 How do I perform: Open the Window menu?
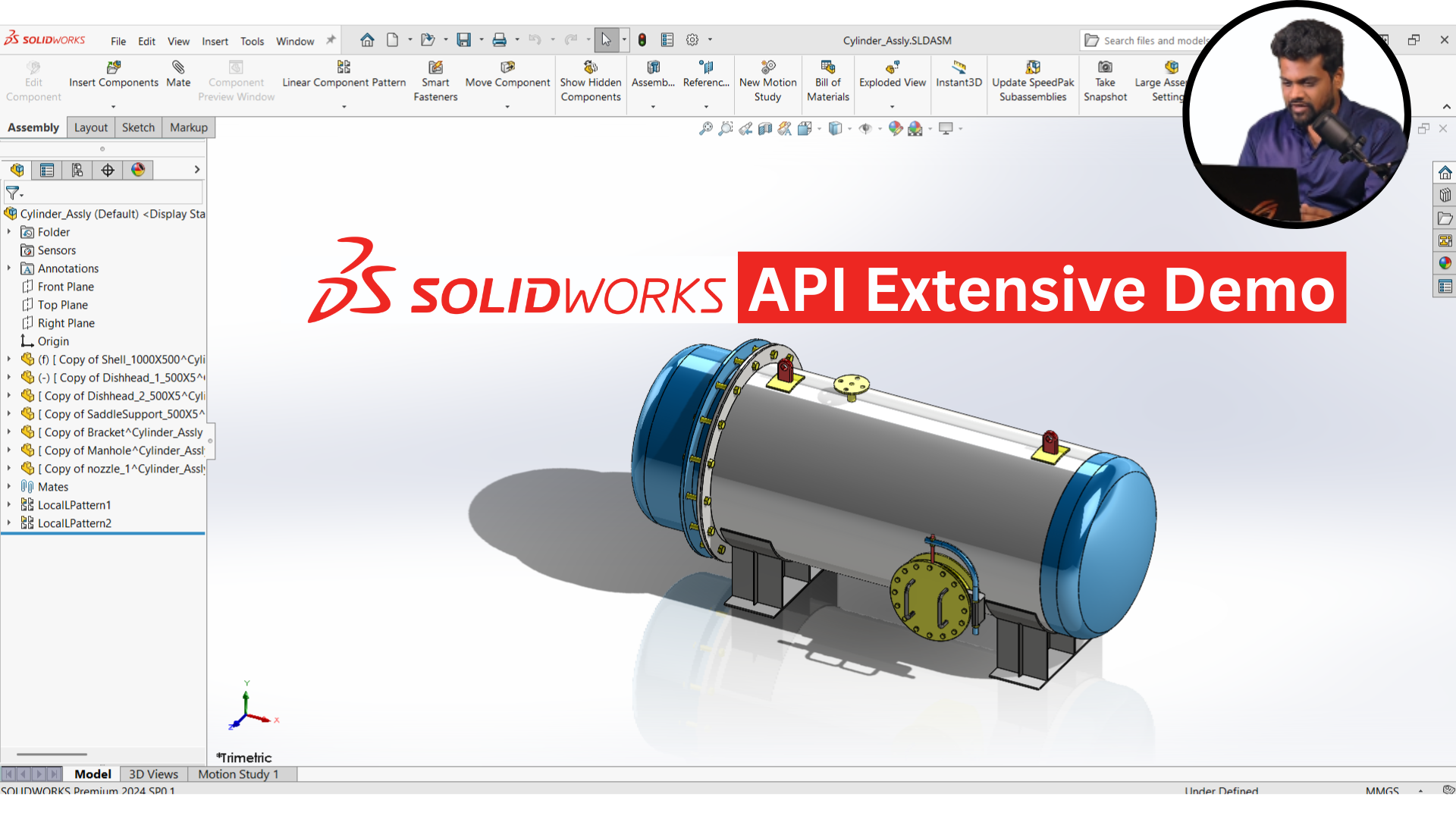(295, 41)
